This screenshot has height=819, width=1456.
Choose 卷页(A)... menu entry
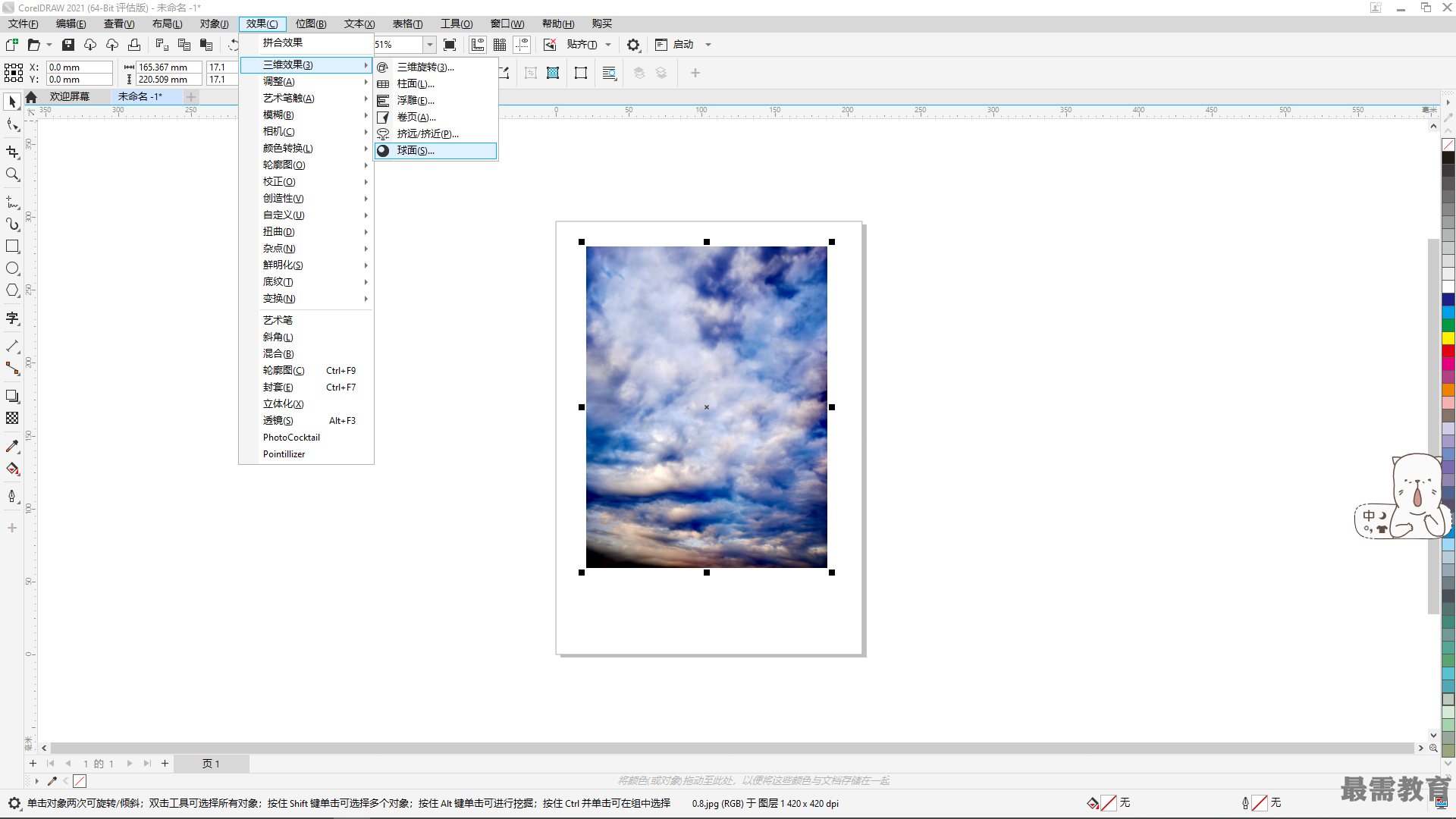coord(436,117)
